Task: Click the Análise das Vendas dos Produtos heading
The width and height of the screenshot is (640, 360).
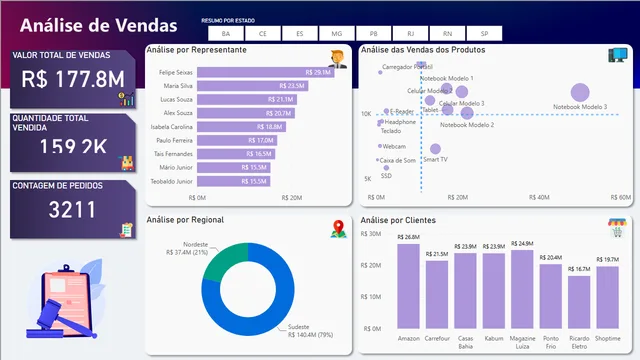Action: click(x=423, y=50)
